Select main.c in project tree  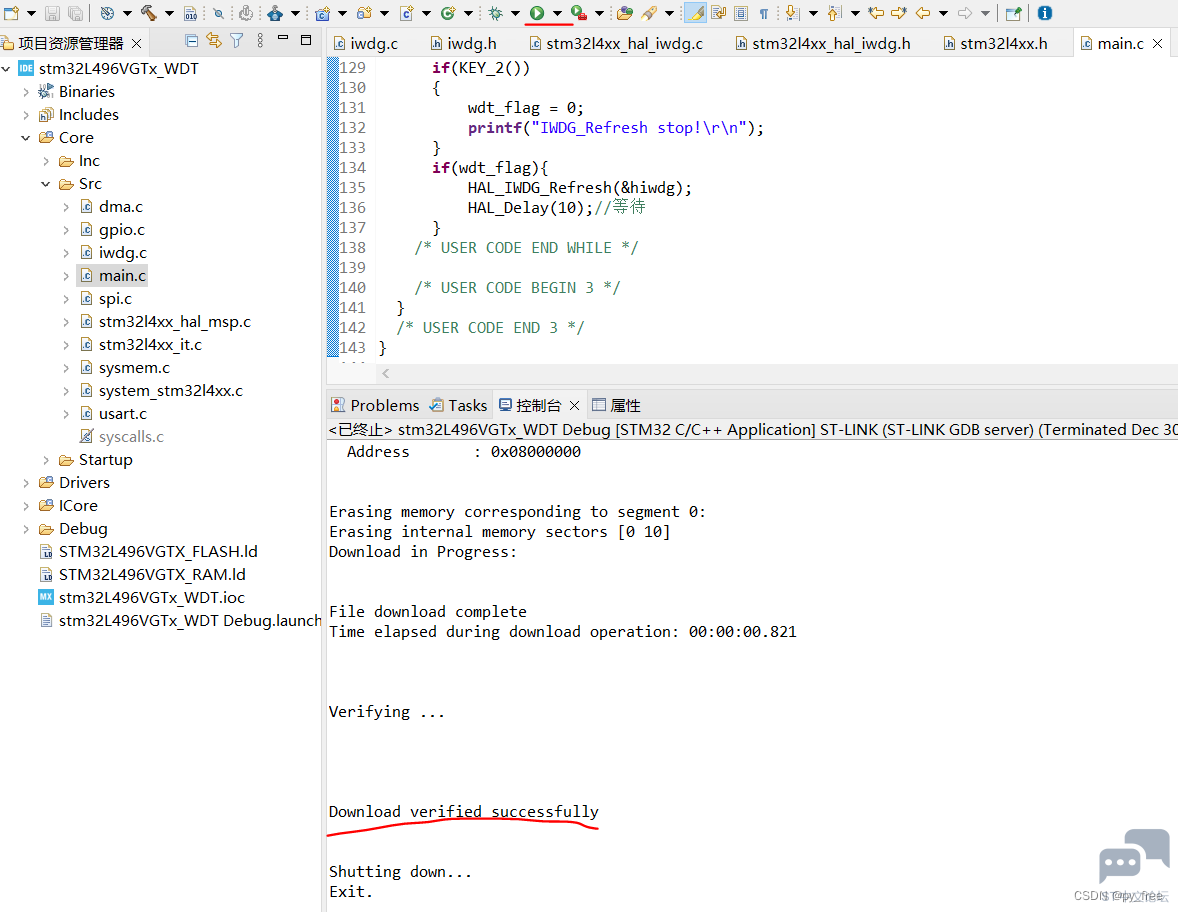click(x=113, y=276)
